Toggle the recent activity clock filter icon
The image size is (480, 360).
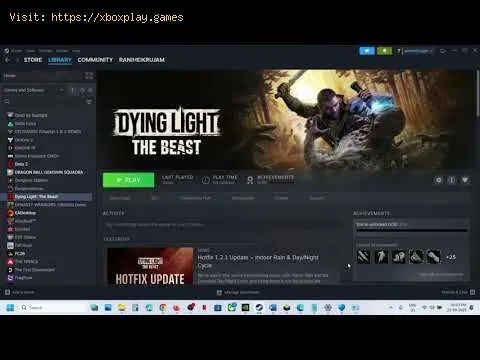click(82, 90)
